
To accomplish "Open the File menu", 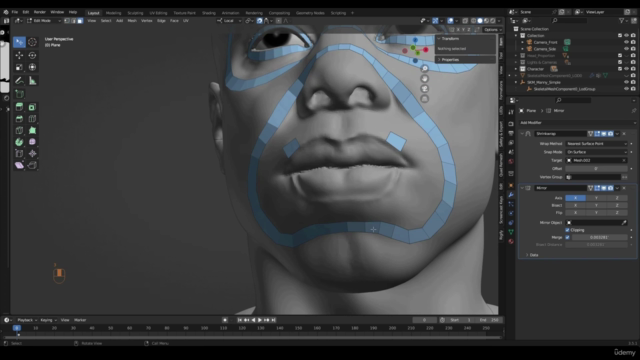I will pyautogui.click(x=15, y=12).
